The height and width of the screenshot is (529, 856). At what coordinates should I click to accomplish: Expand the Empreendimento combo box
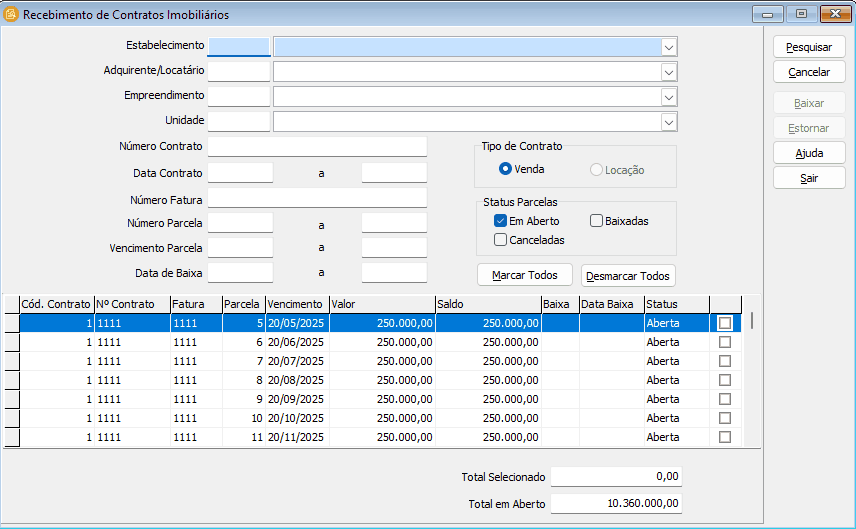tap(668, 97)
